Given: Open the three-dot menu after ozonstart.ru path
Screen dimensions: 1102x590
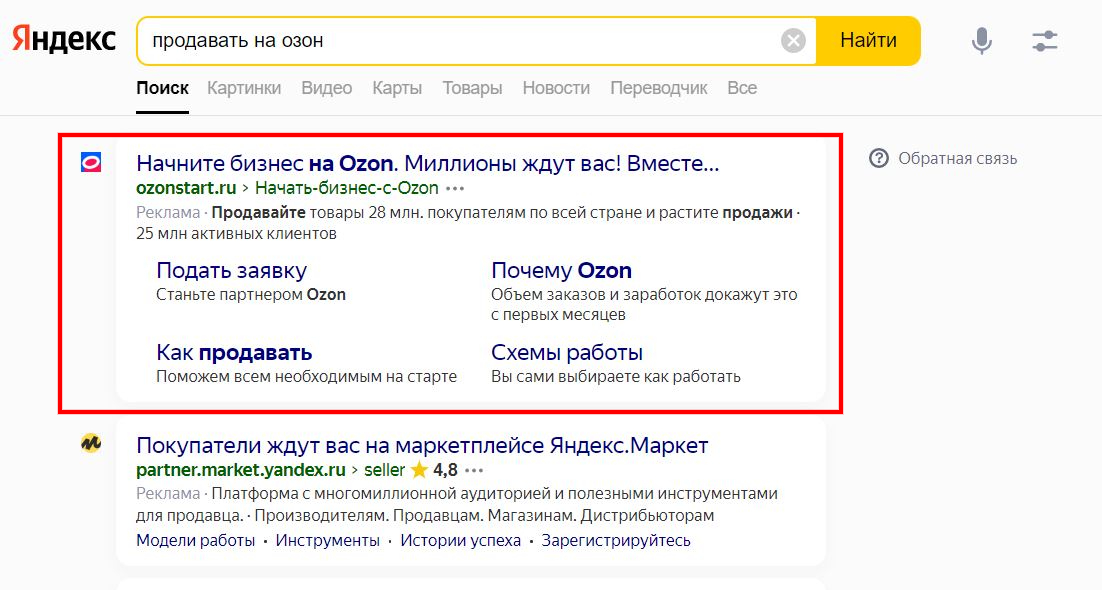Looking at the screenshot, I should tap(455, 188).
